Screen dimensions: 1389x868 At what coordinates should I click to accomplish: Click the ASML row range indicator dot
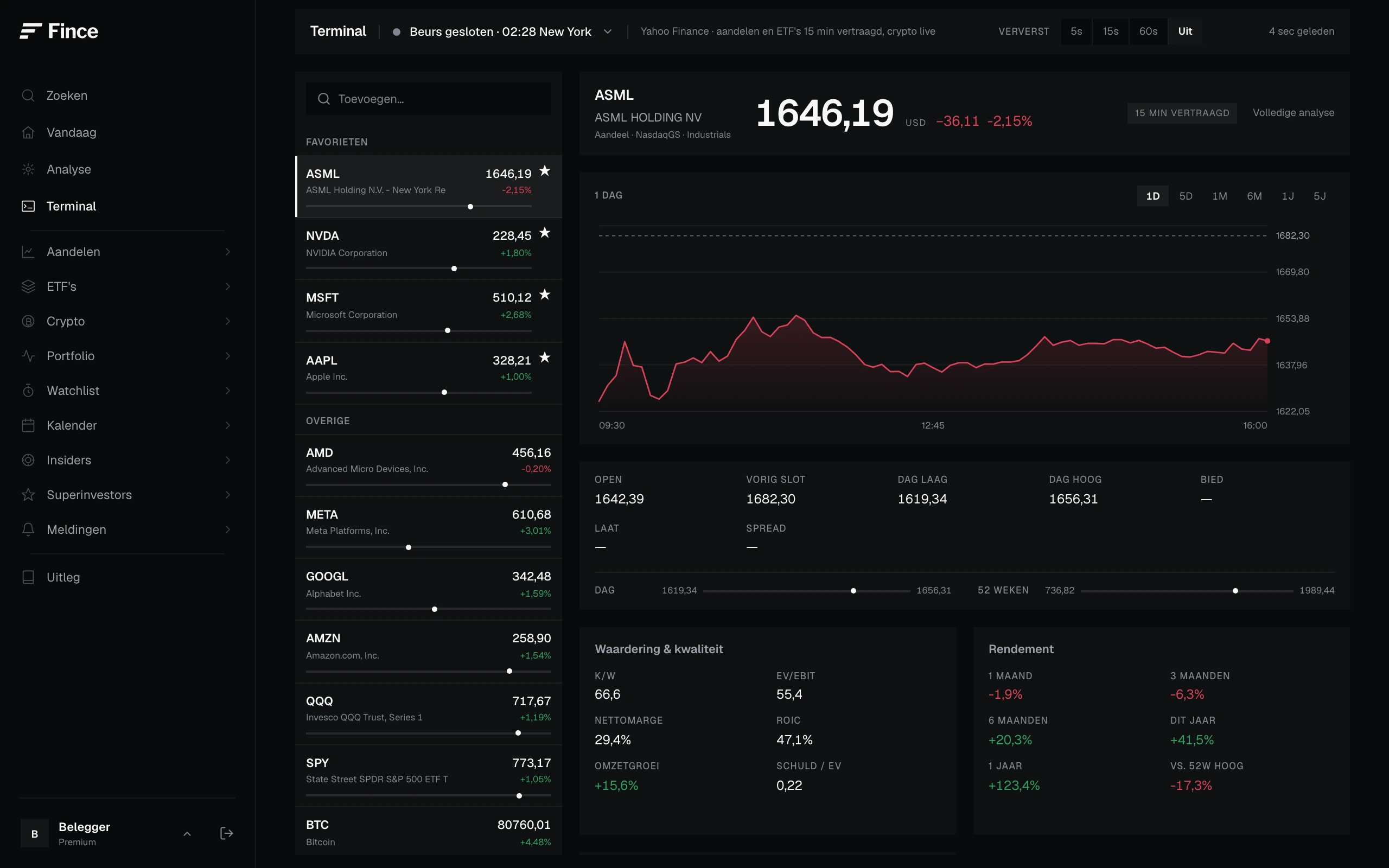470,207
